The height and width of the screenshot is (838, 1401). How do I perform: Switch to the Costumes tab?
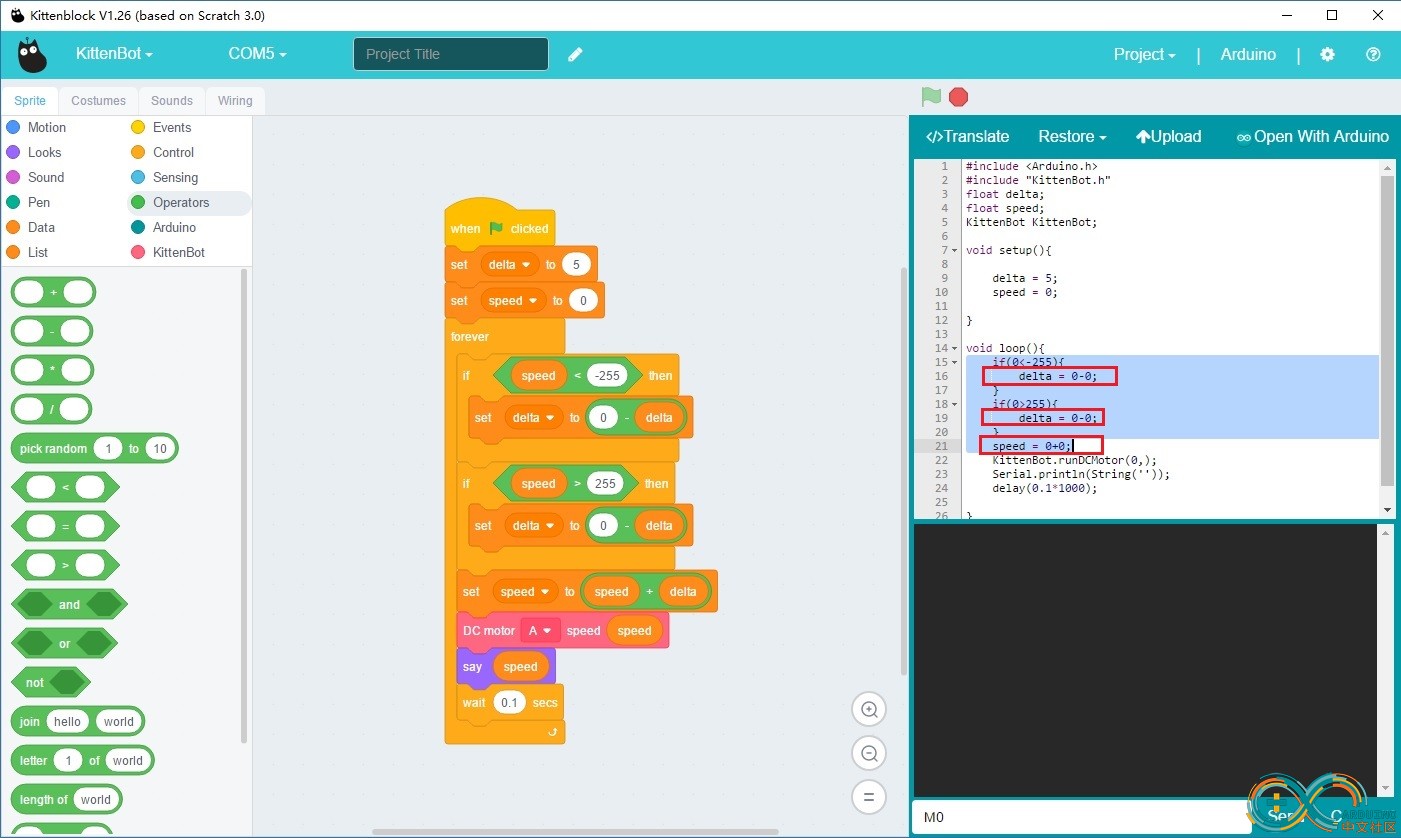(98, 100)
